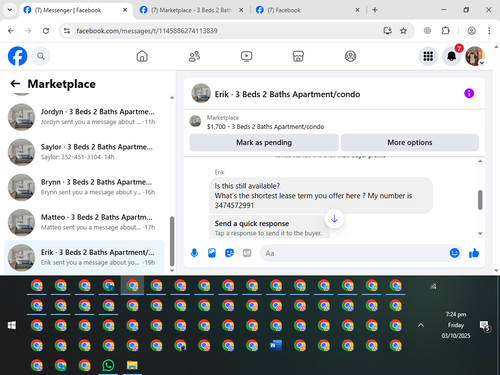
Task: Open the account profile picture menu
Action: point(475,56)
